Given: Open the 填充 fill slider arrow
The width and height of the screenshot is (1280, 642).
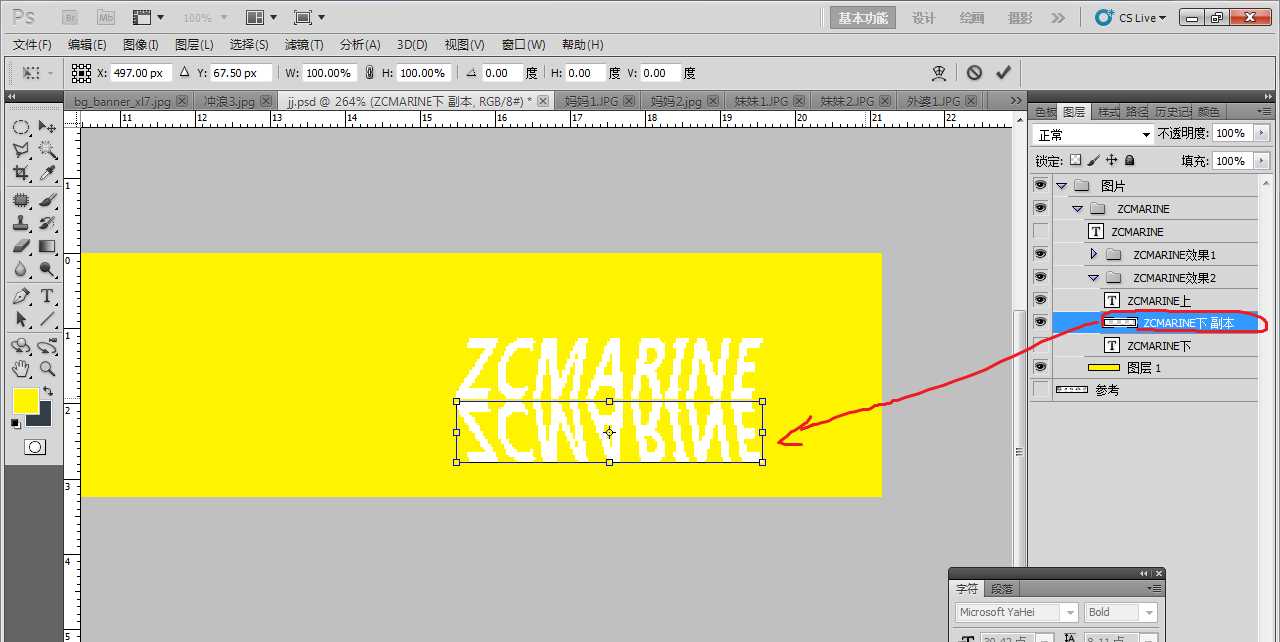Looking at the screenshot, I should point(1262,160).
